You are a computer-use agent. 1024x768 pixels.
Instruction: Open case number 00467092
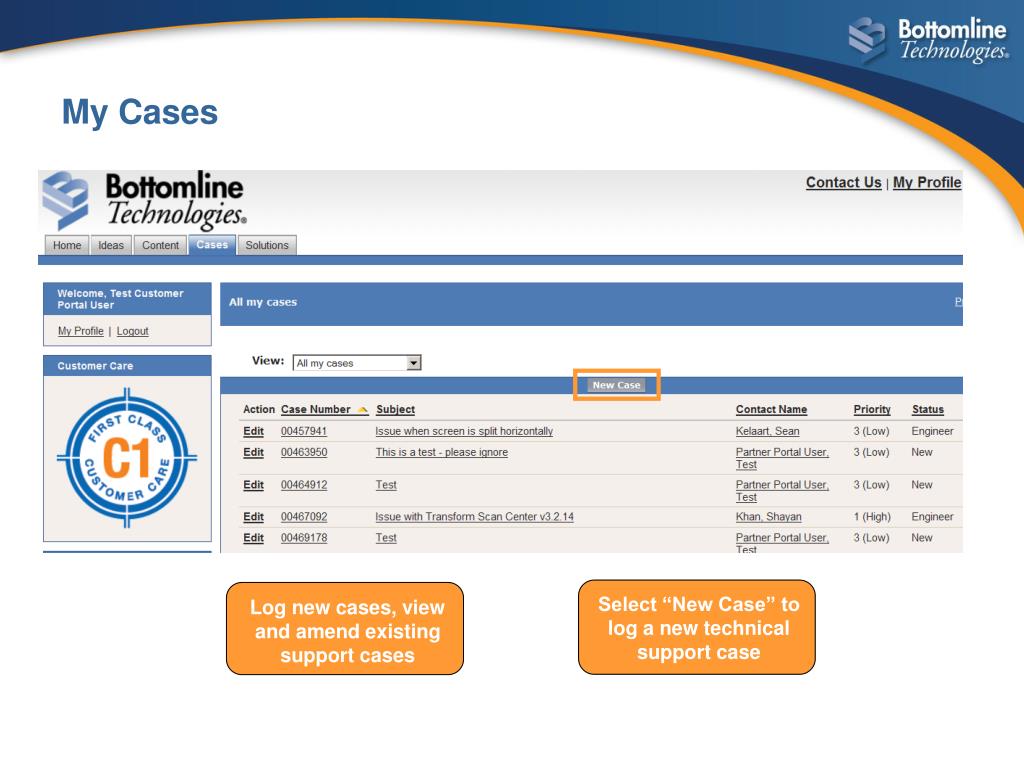point(304,517)
